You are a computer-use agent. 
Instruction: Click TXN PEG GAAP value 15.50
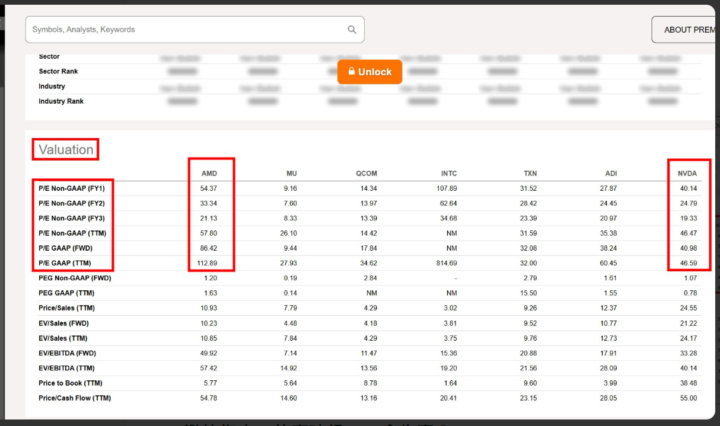tap(529, 293)
